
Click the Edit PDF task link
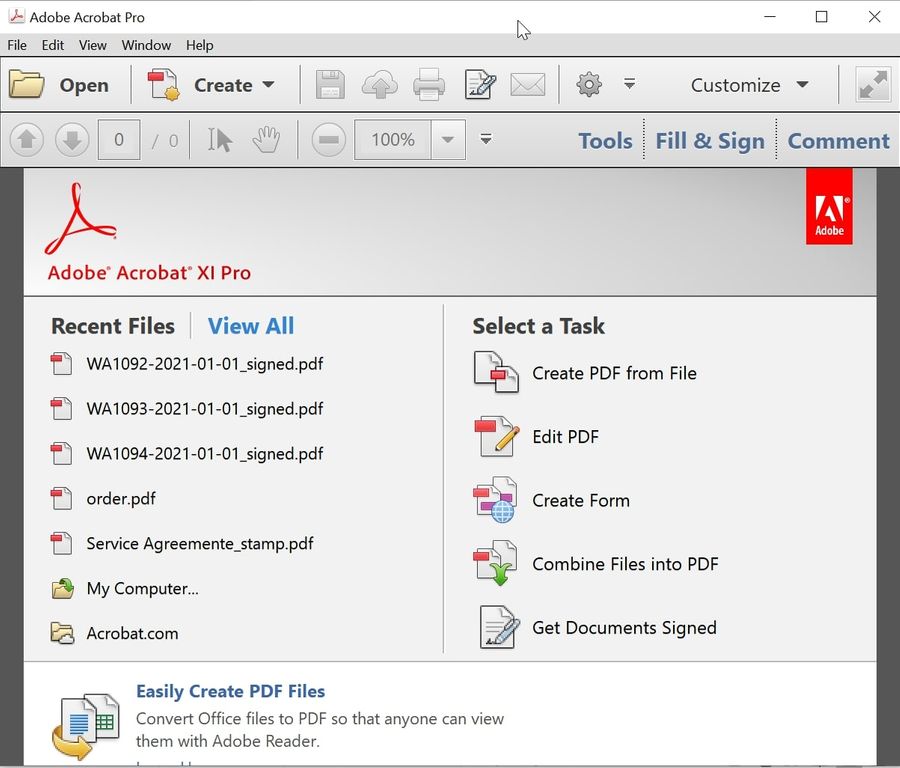(565, 437)
